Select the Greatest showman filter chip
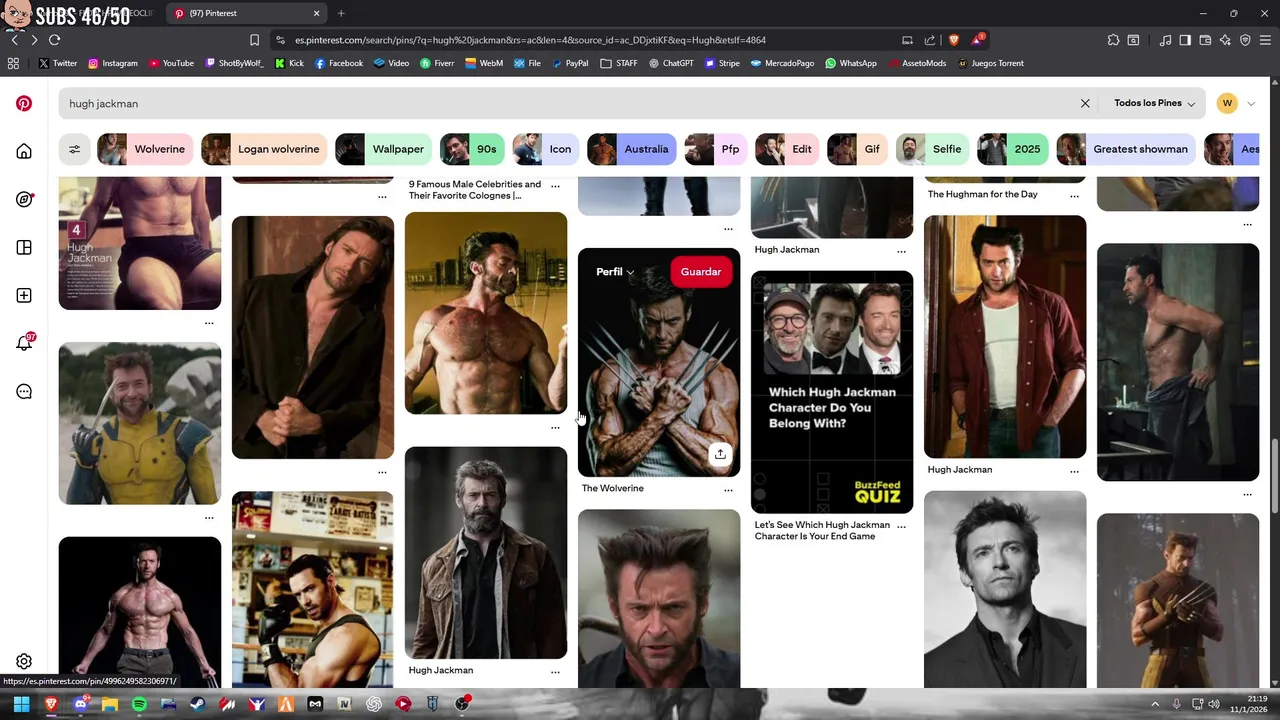1280x720 pixels. (x=1126, y=149)
